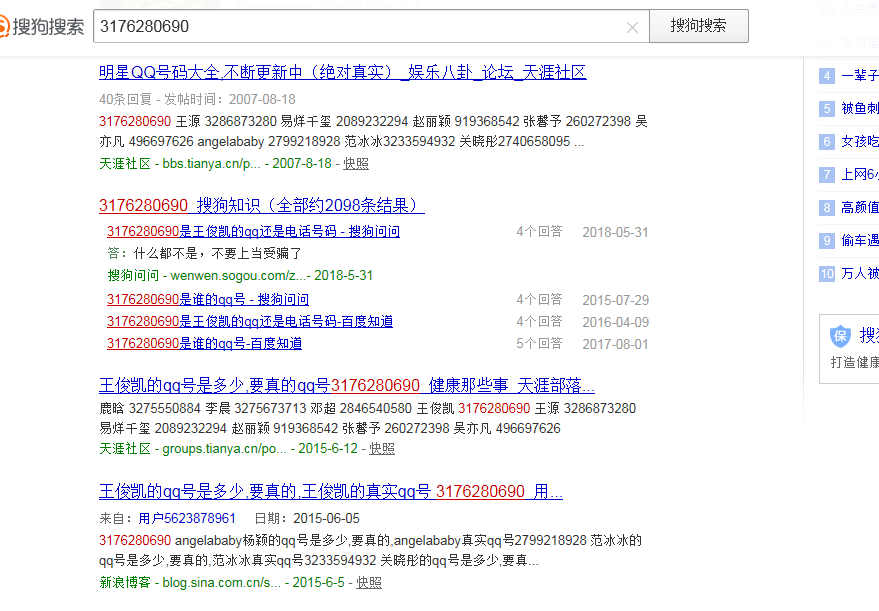879x611 pixels.
Task: Click the 搜狗搜索 search button
Action: (698, 26)
